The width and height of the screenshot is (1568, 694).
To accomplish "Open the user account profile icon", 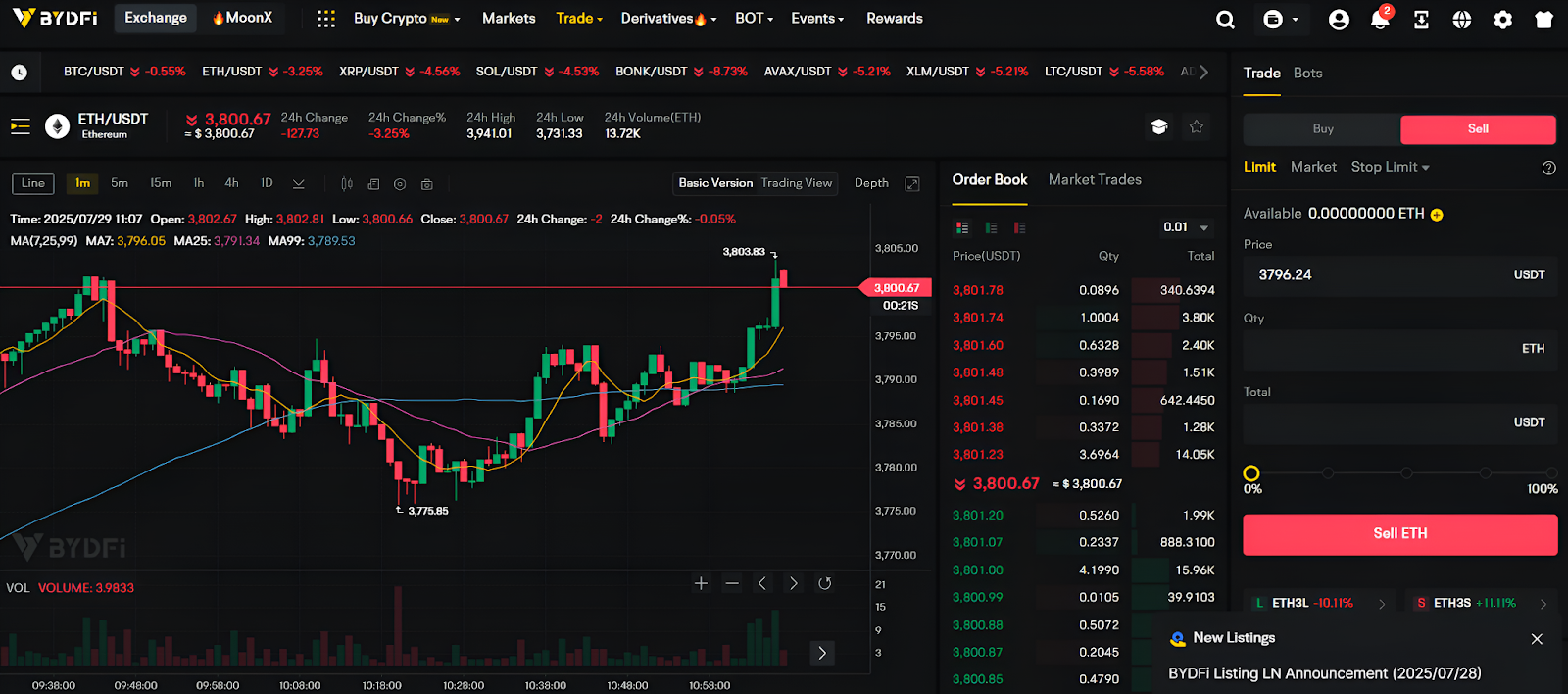I will (x=1339, y=19).
